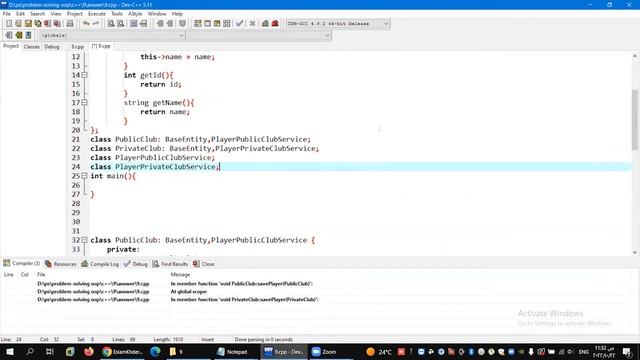Viewport: 640px width, 360px height.
Task: Open the empty member functions dropdown
Action: [x=259, y=36]
